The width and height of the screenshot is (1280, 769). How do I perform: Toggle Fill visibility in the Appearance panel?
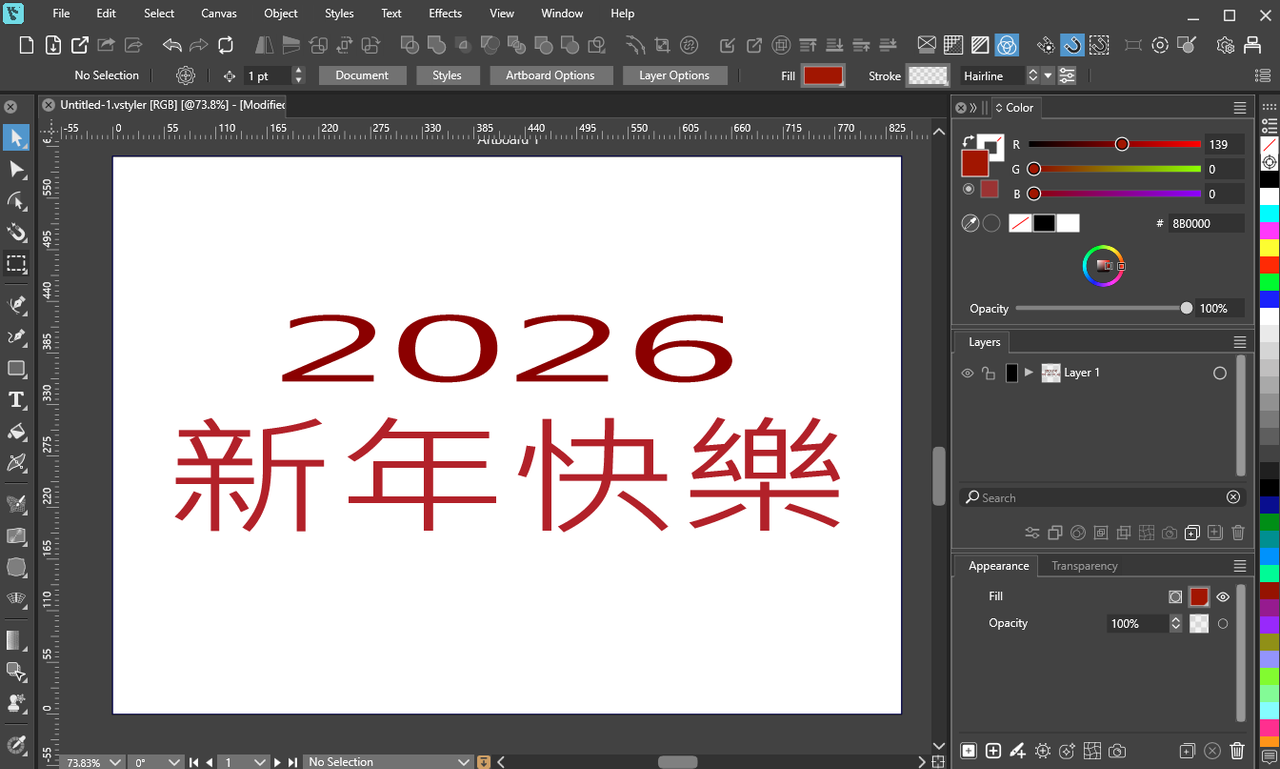(1222, 597)
